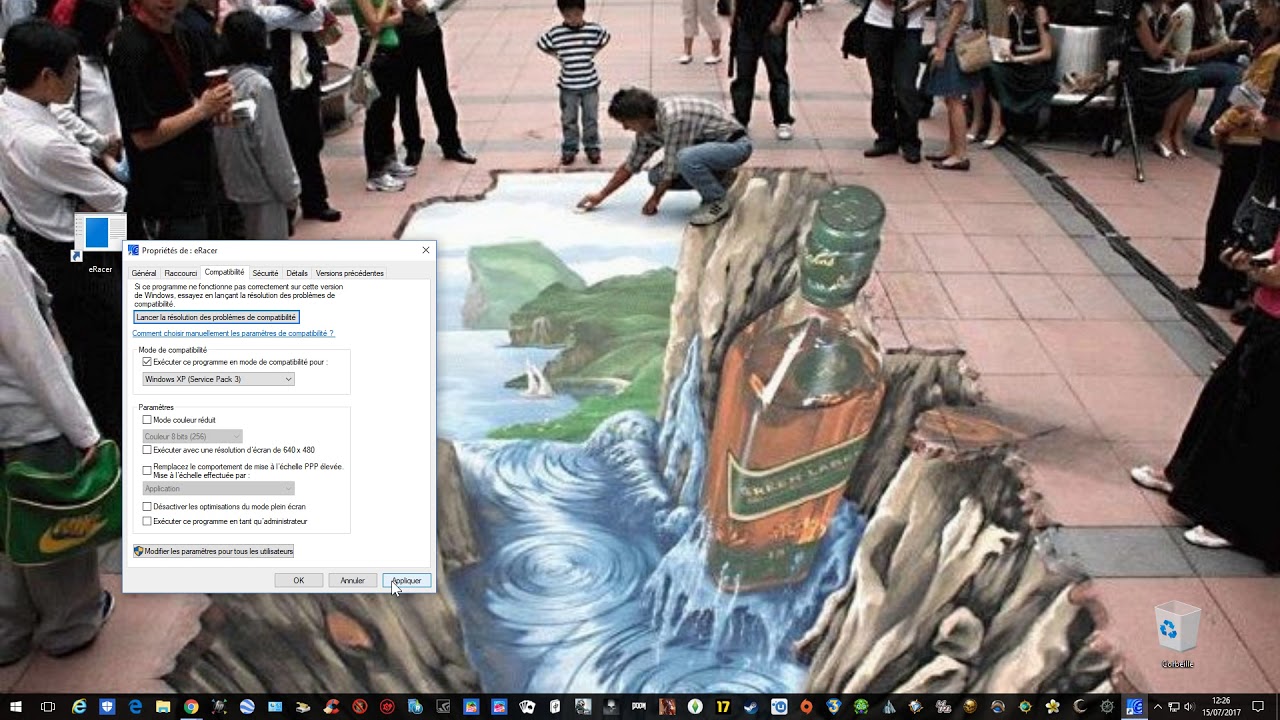Viewport: 1280px width, 720px height.
Task: Switch to Google Chrome in the taskbar
Action: (x=191, y=707)
